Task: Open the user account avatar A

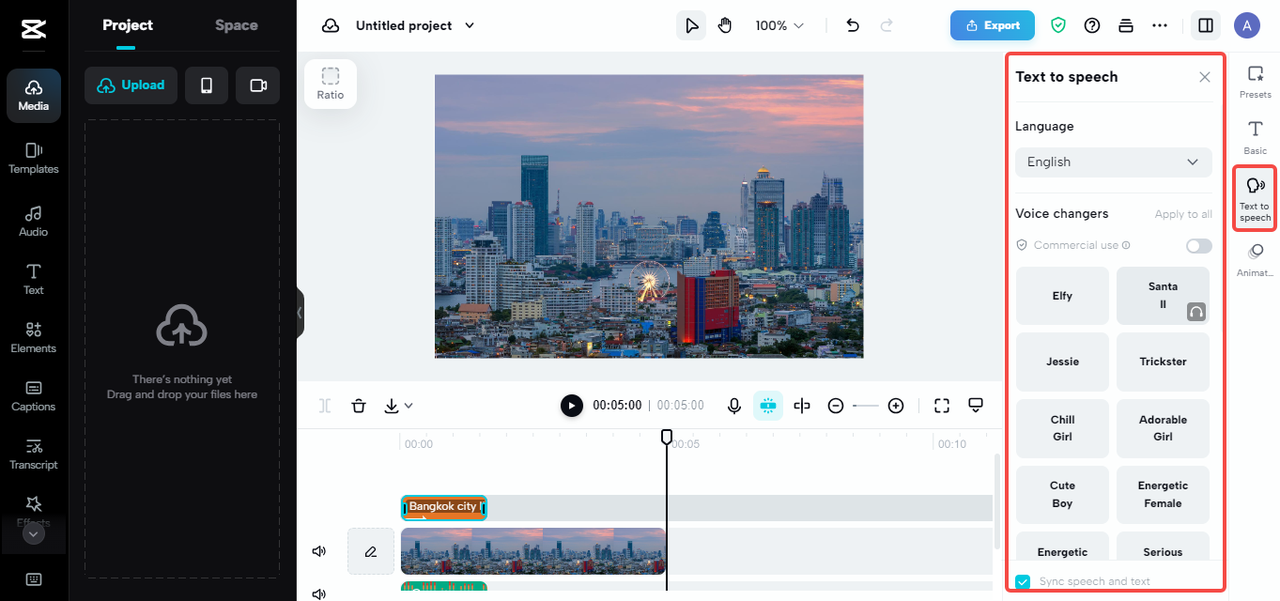Action: pyautogui.click(x=1247, y=25)
